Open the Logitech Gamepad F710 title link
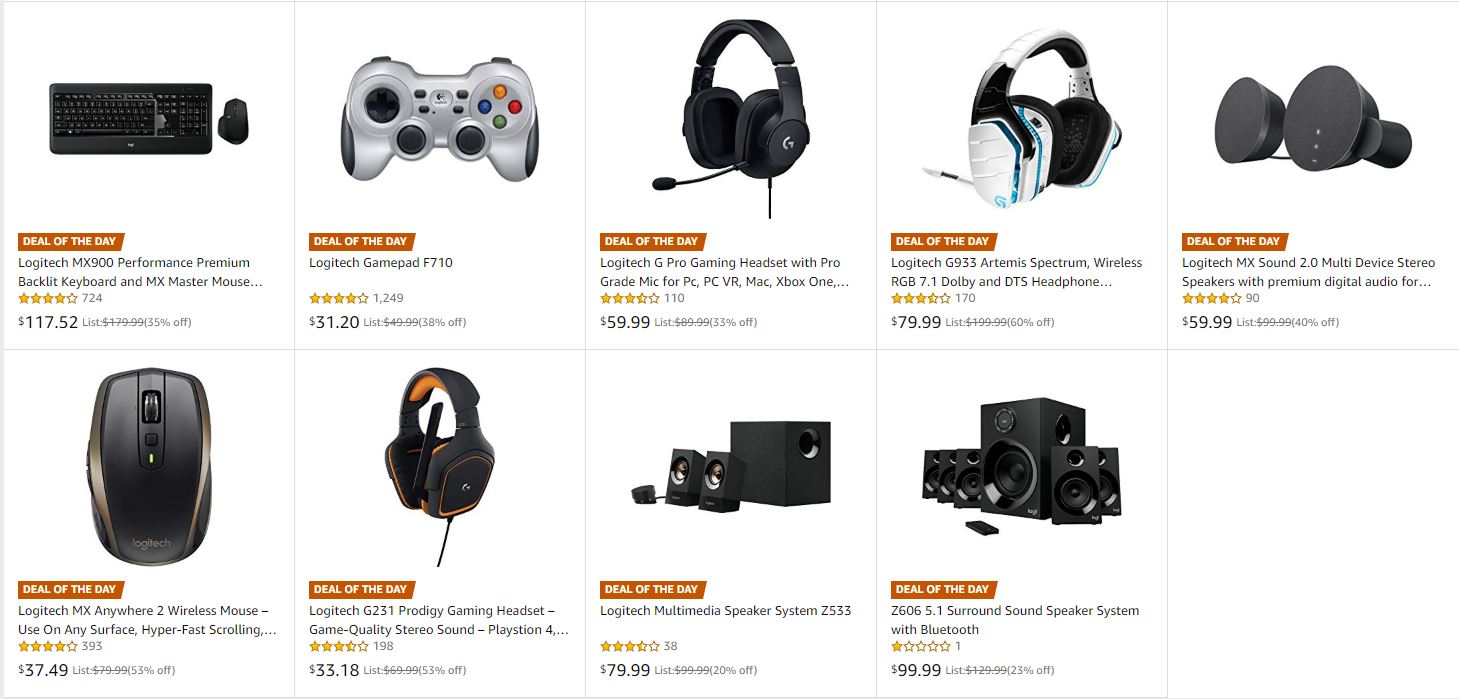The image size is (1459, 699). pyautogui.click(x=381, y=263)
